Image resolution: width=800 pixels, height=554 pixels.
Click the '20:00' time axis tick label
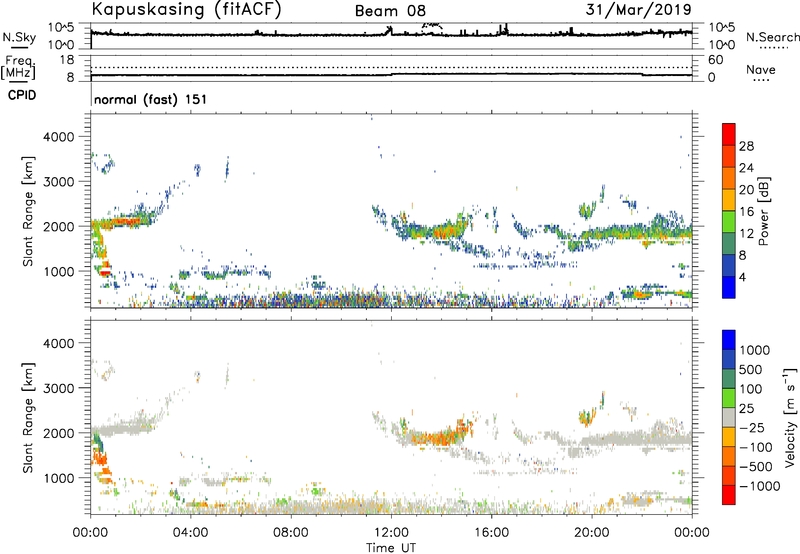591,533
